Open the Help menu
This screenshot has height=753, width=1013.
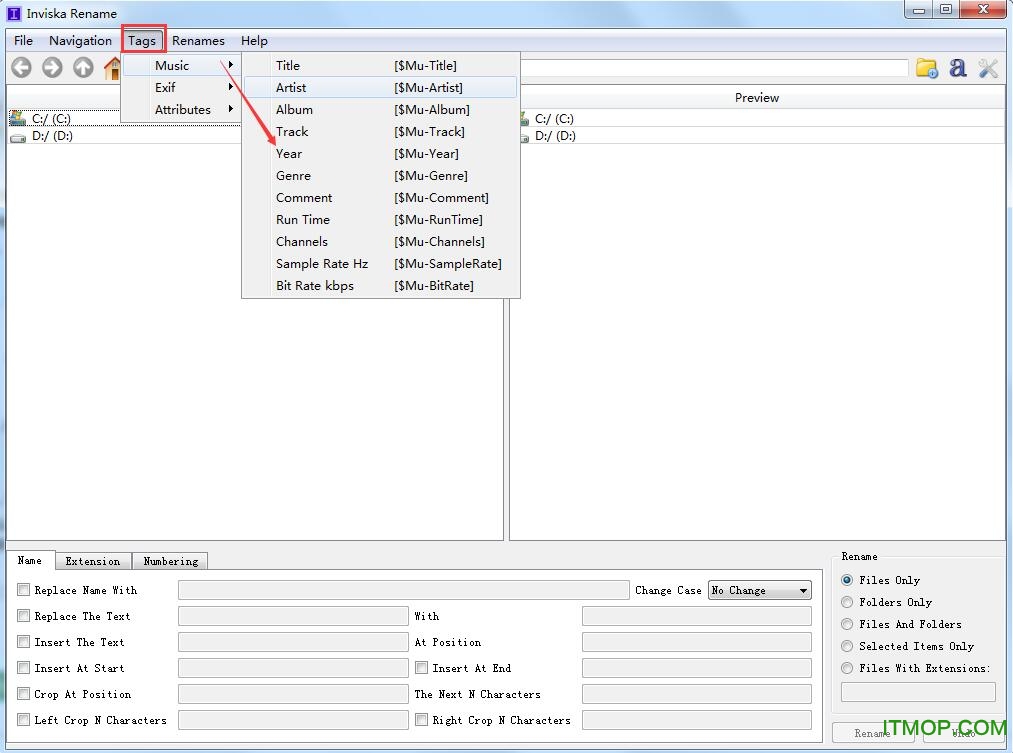(254, 40)
